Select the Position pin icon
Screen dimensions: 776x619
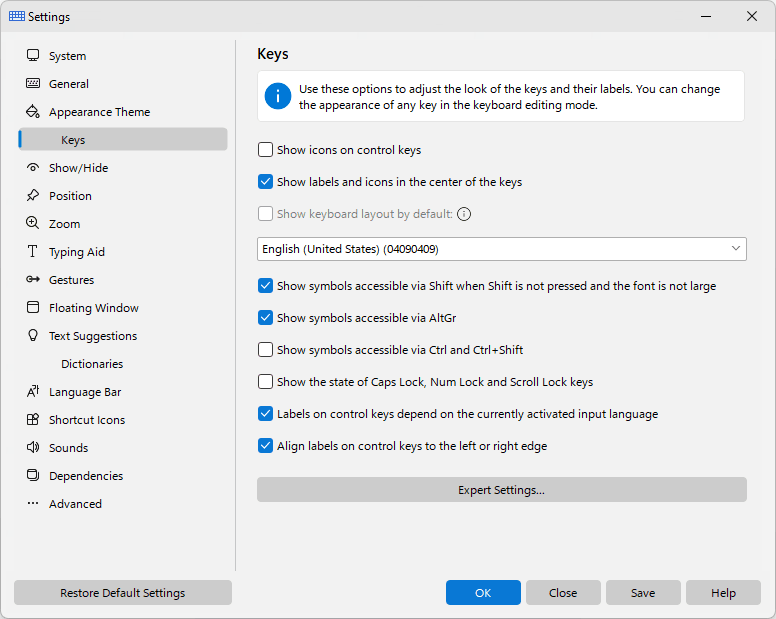pos(33,195)
